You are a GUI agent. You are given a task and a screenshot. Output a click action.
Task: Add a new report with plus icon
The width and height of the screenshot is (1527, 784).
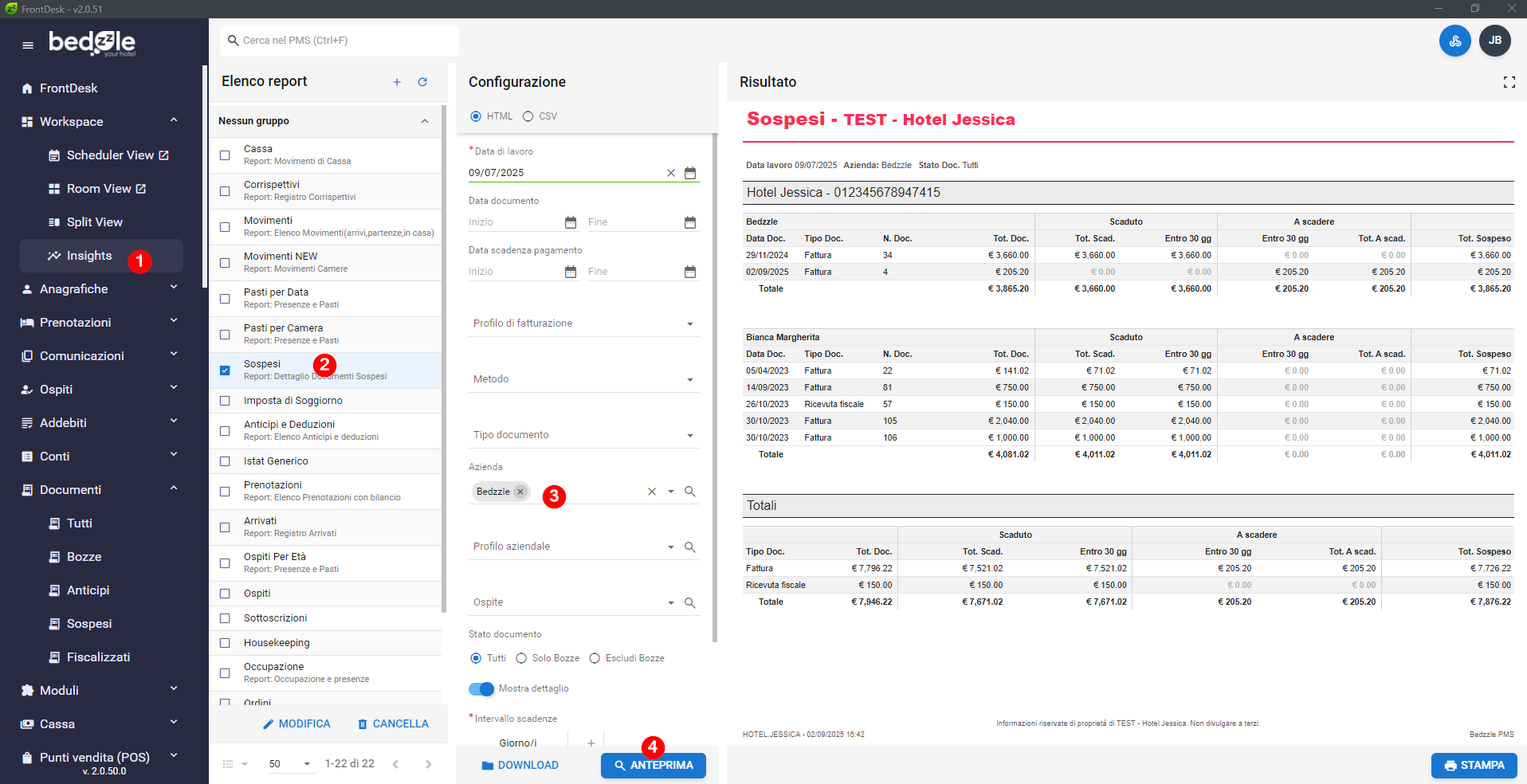397,82
